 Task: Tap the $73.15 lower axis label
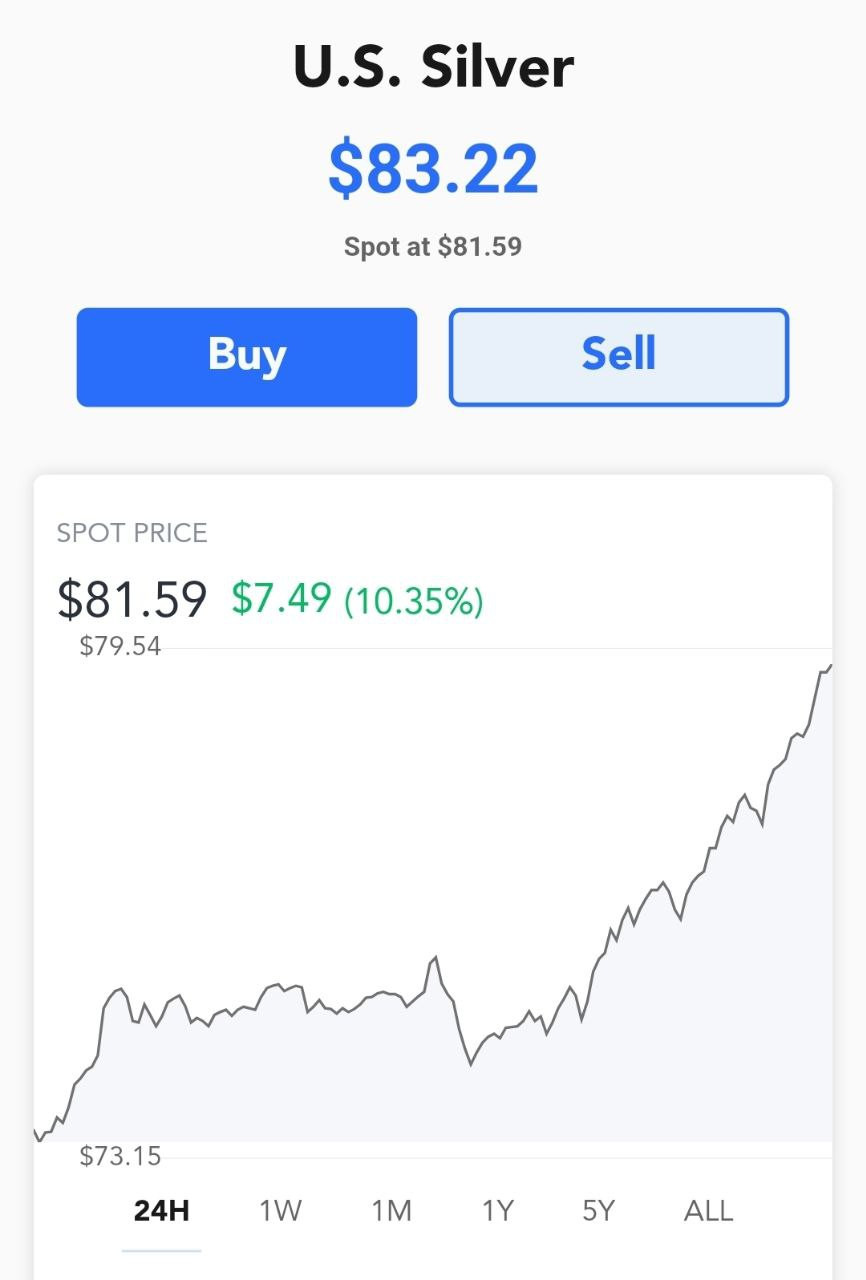click(x=120, y=1156)
